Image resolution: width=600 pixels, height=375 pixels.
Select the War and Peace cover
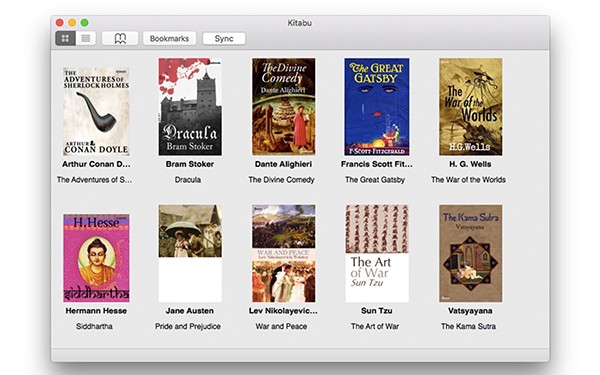[x=284, y=253]
